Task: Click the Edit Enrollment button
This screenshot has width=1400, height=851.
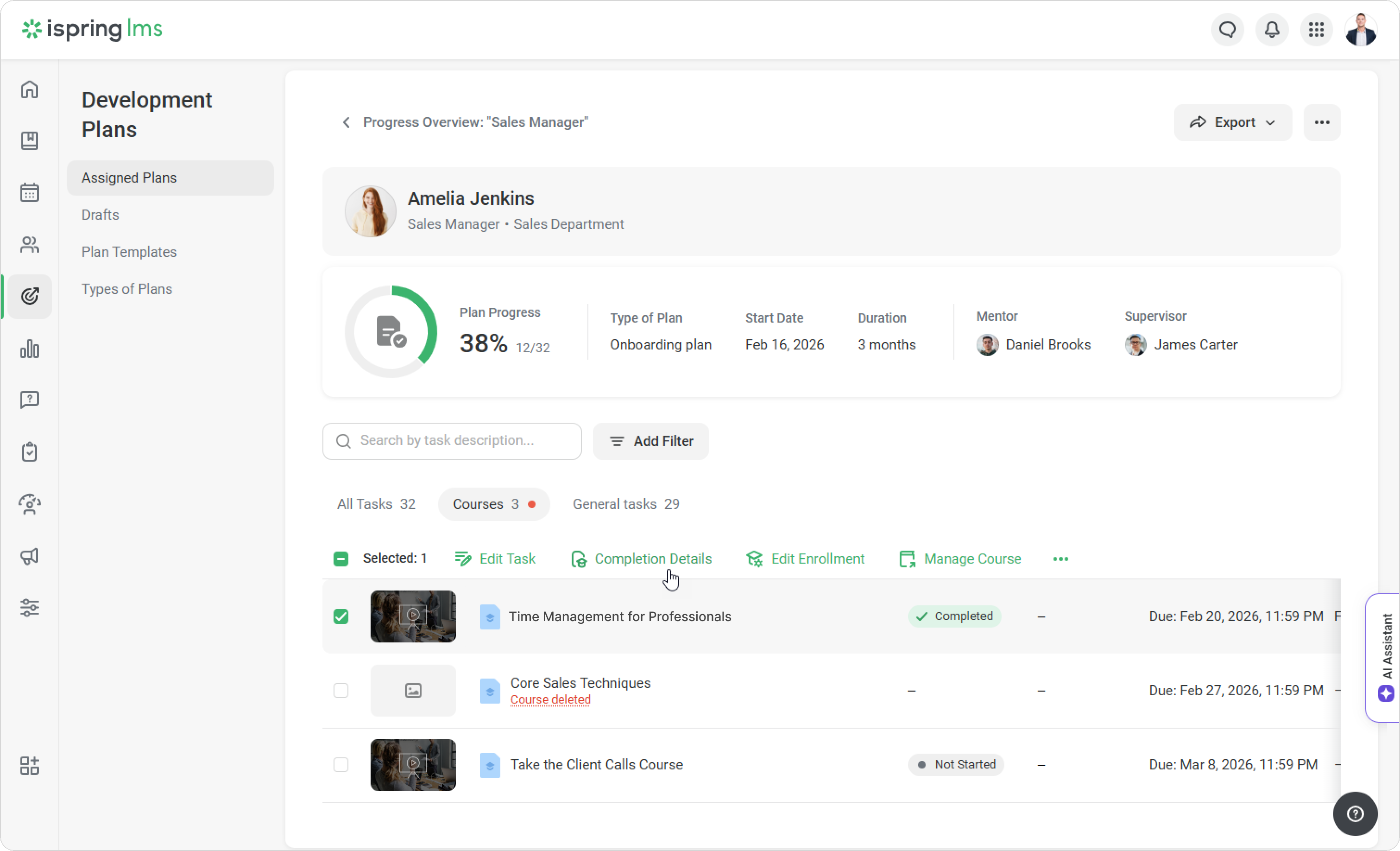Action: pyautogui.click(x=805, y=559)
